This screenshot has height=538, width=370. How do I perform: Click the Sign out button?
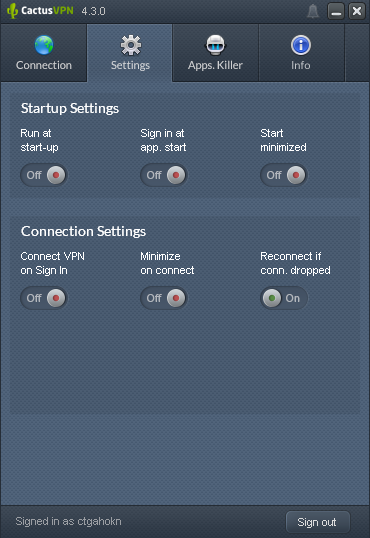(318, 522)
